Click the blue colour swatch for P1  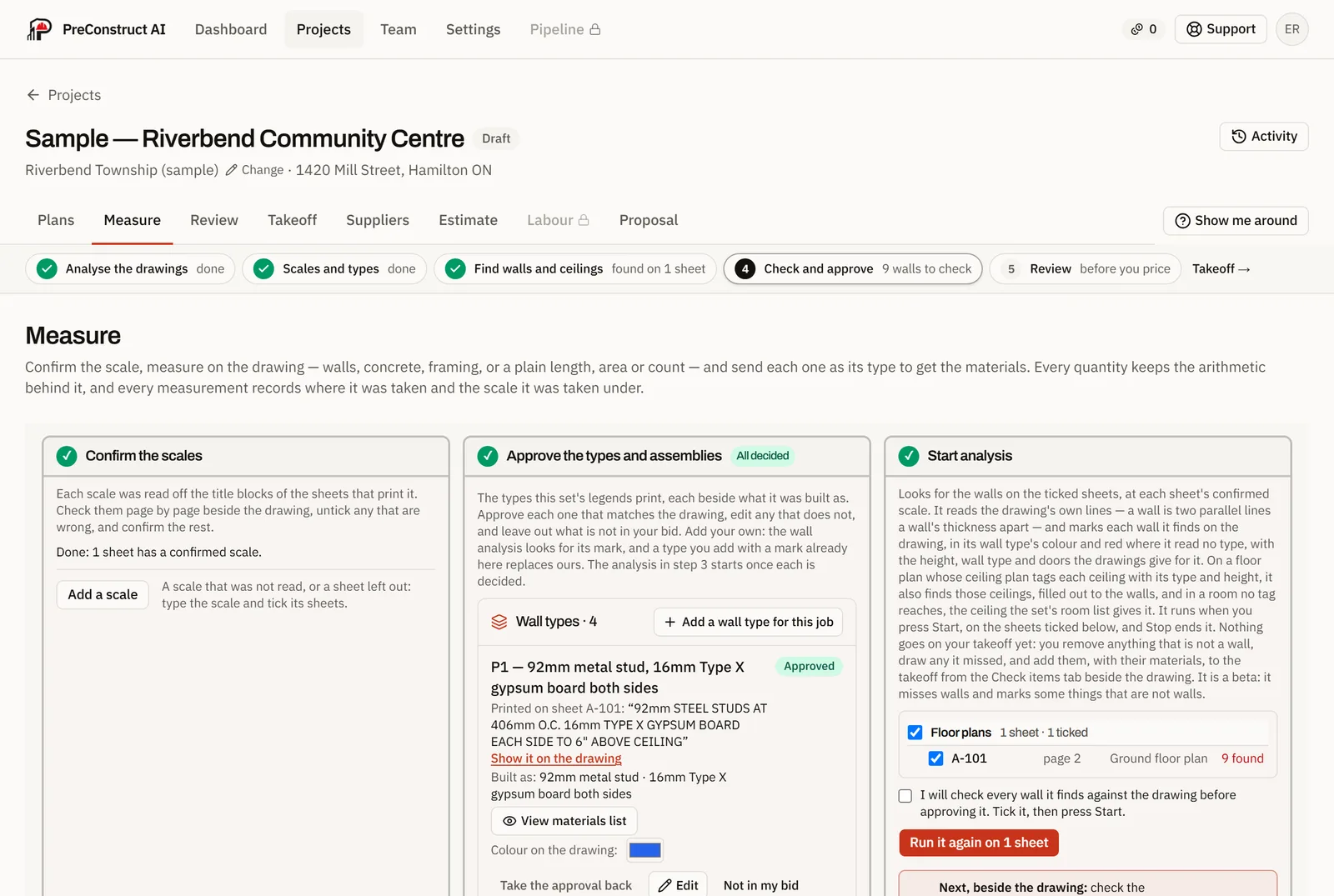click(x=645, y=850)
